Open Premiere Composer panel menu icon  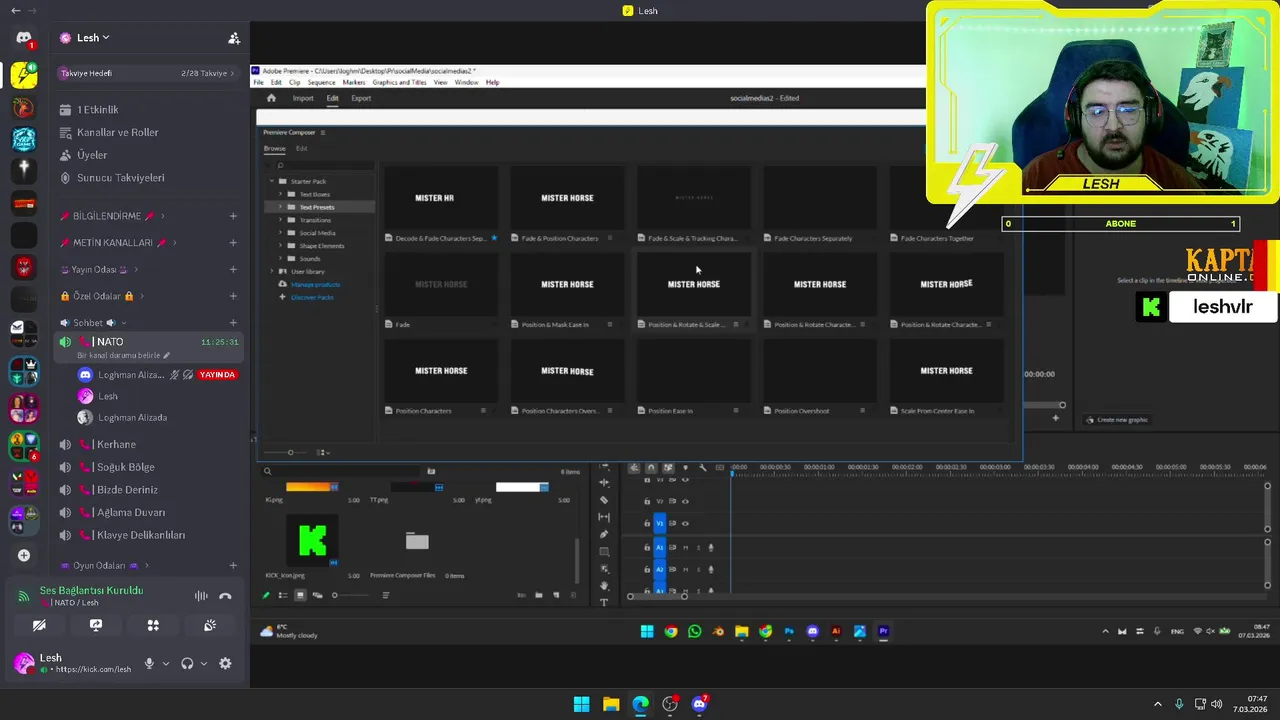pos(322,132)
